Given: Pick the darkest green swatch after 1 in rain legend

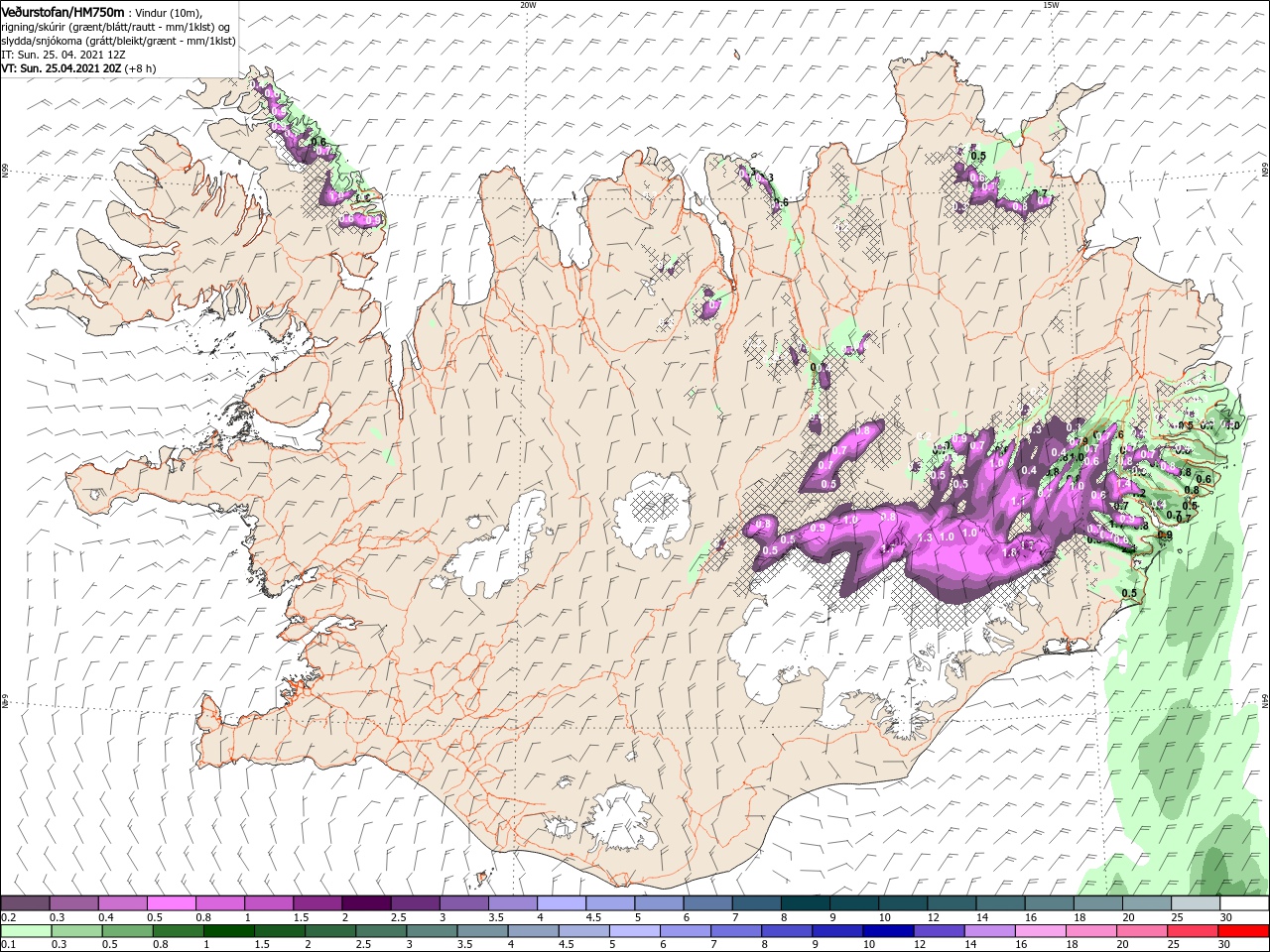Looking at the screenshot, I should click(229, 931).
